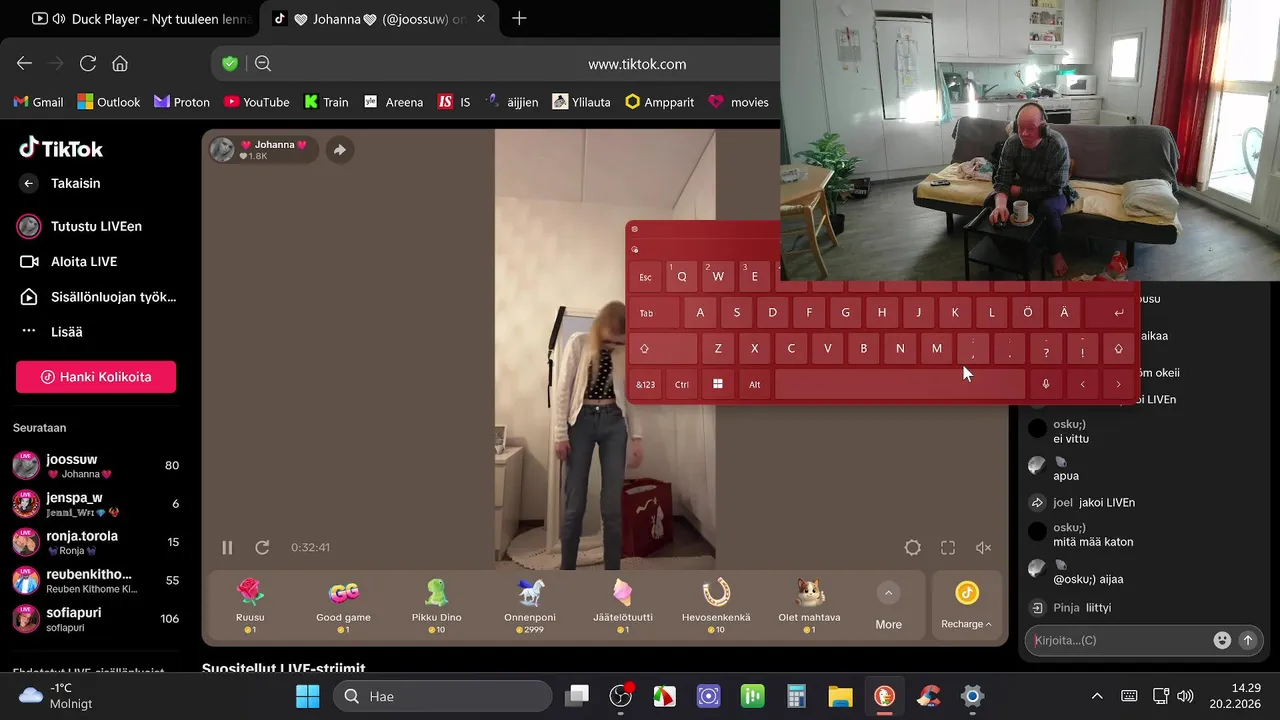1280x720 pixels.
Task: Send the Pikku Dino gift
Action: [436, 606]
